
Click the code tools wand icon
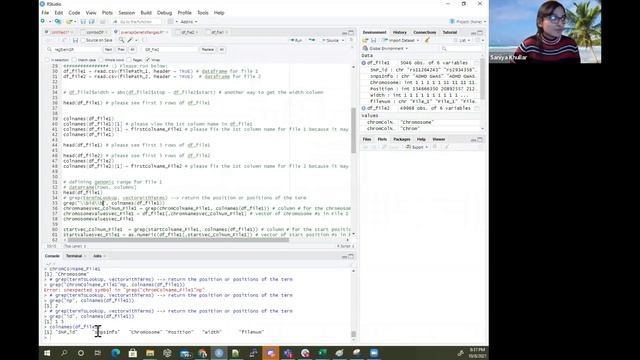(x=130, y=40)
